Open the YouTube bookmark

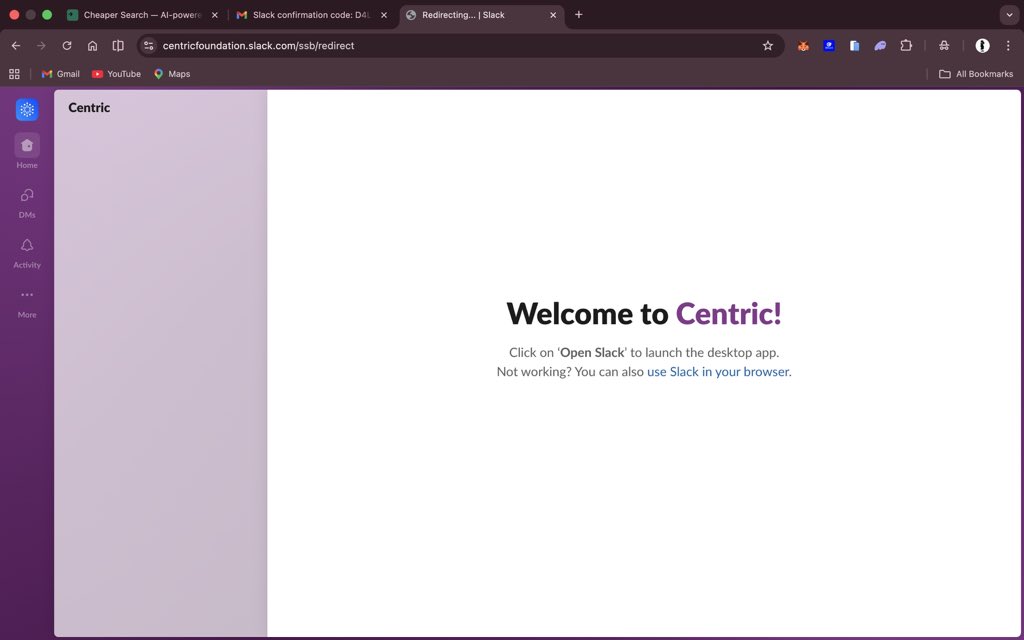pyautogui.click(x=116, y=74)
